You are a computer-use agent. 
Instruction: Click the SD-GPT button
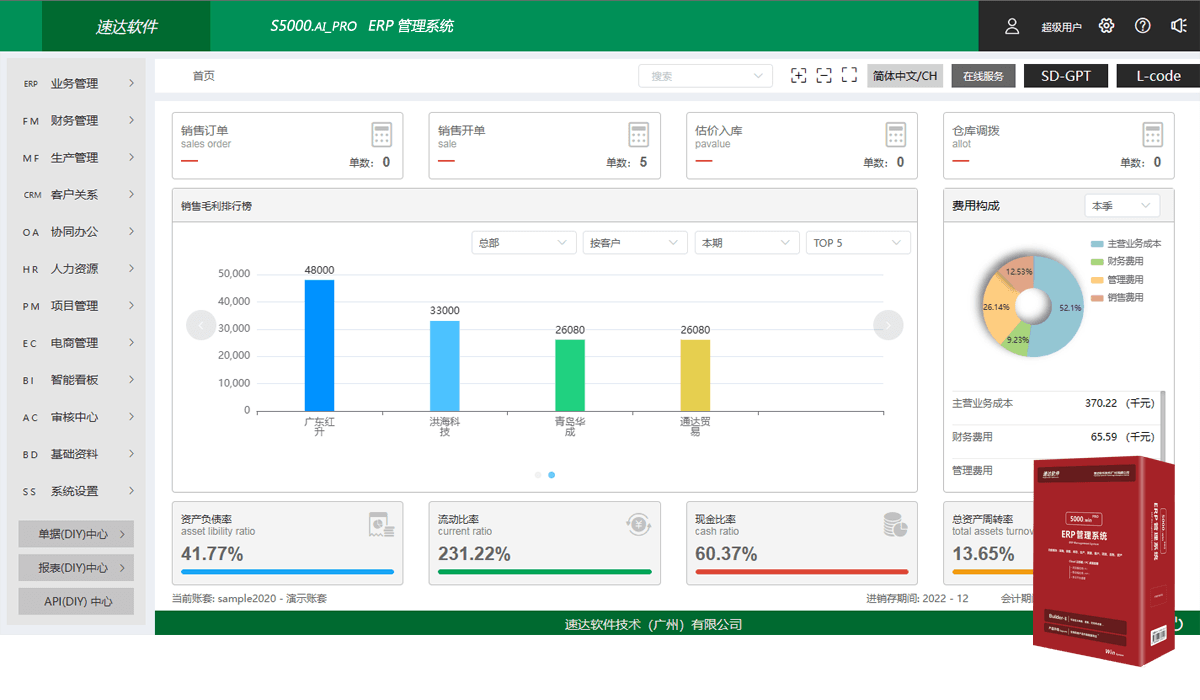click(x=1065, y=75)
